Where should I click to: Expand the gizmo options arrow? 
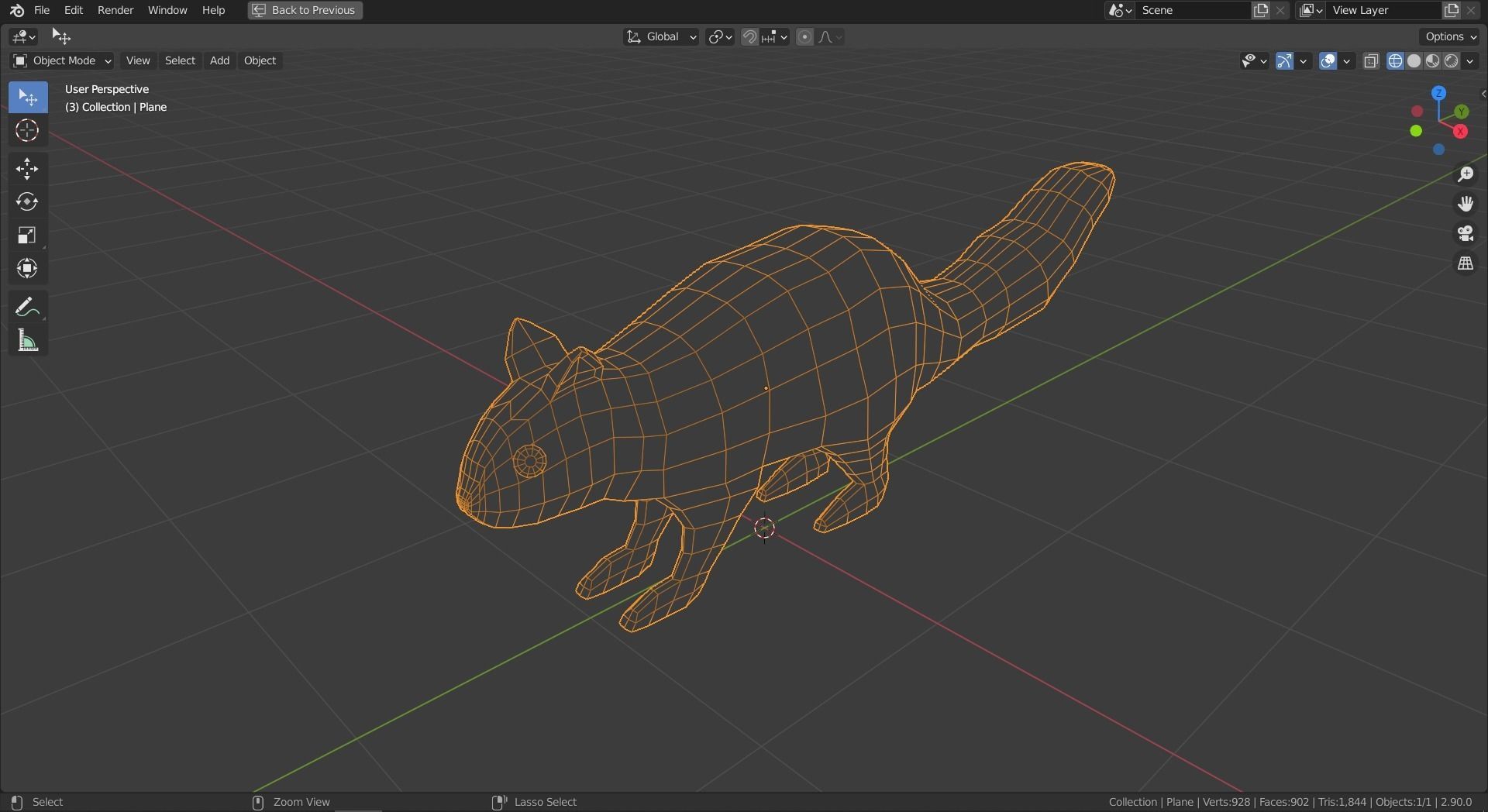click(x=1303, y=60)
